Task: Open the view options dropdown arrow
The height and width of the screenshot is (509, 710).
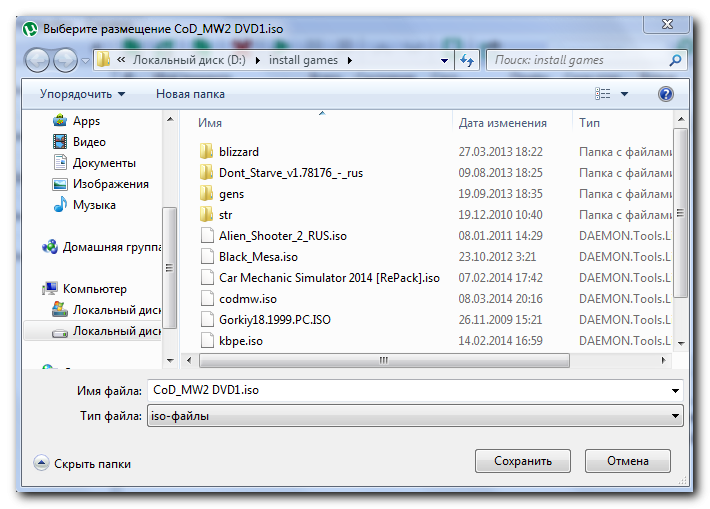Action: (x=624, y=94)
